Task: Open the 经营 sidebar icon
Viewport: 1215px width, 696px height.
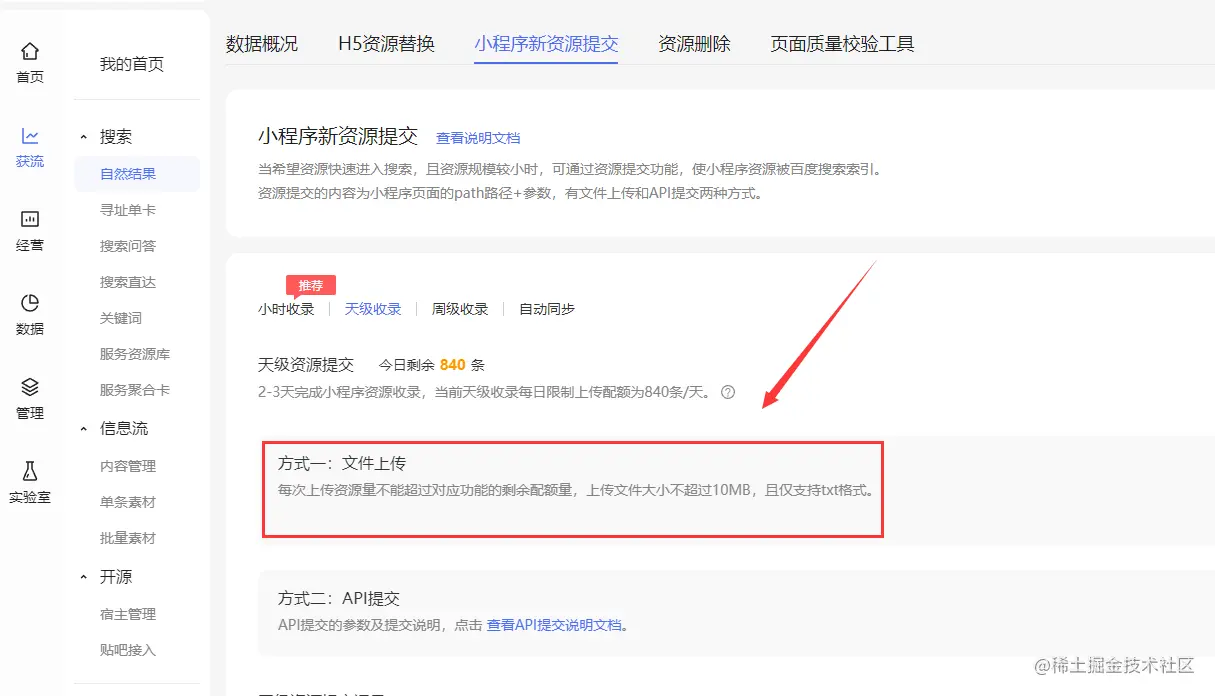Action: click(29, 228)
